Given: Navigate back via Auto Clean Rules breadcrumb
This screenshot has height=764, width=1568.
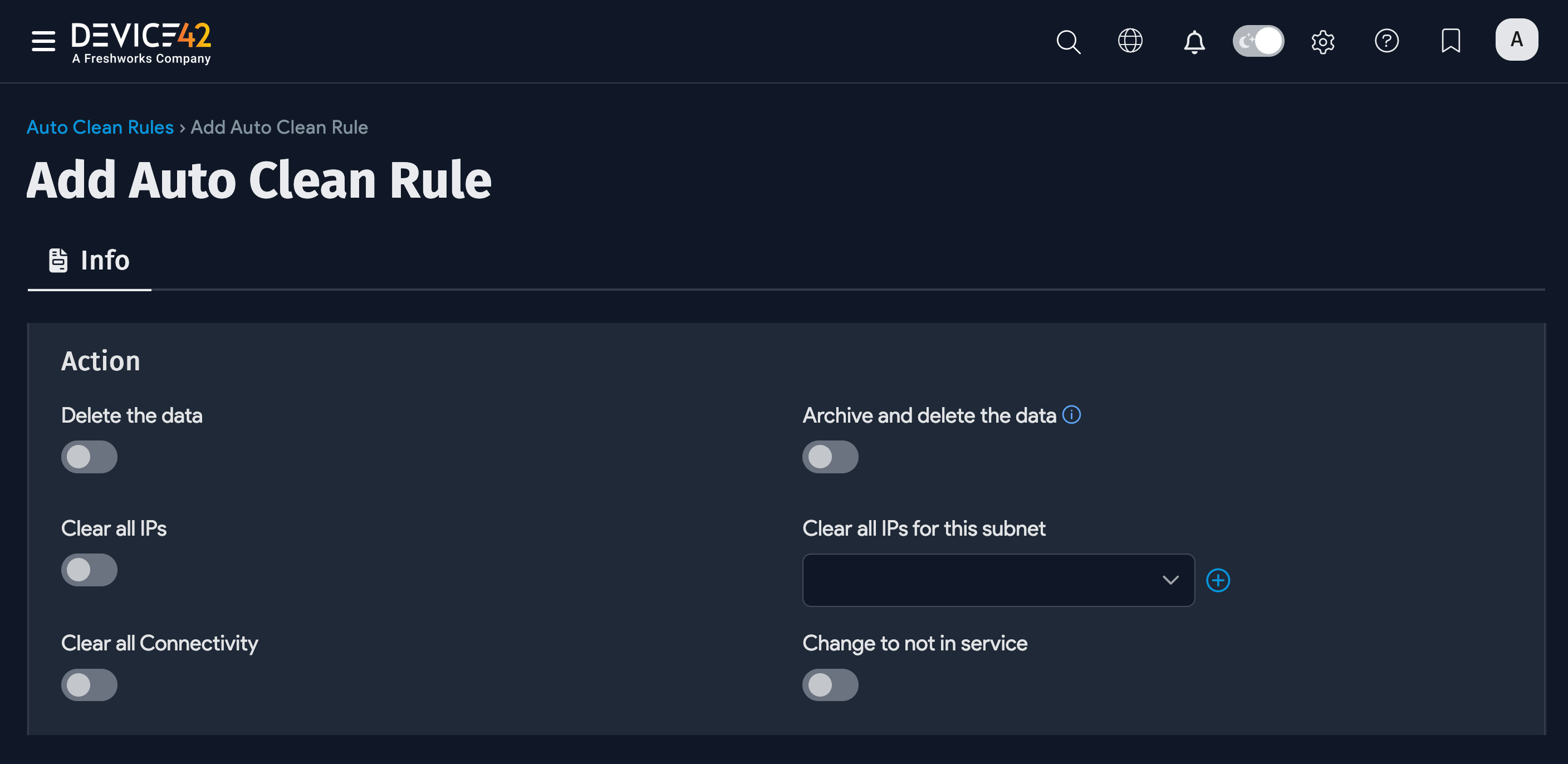Looking at the screenshot, I should [100, 126].
